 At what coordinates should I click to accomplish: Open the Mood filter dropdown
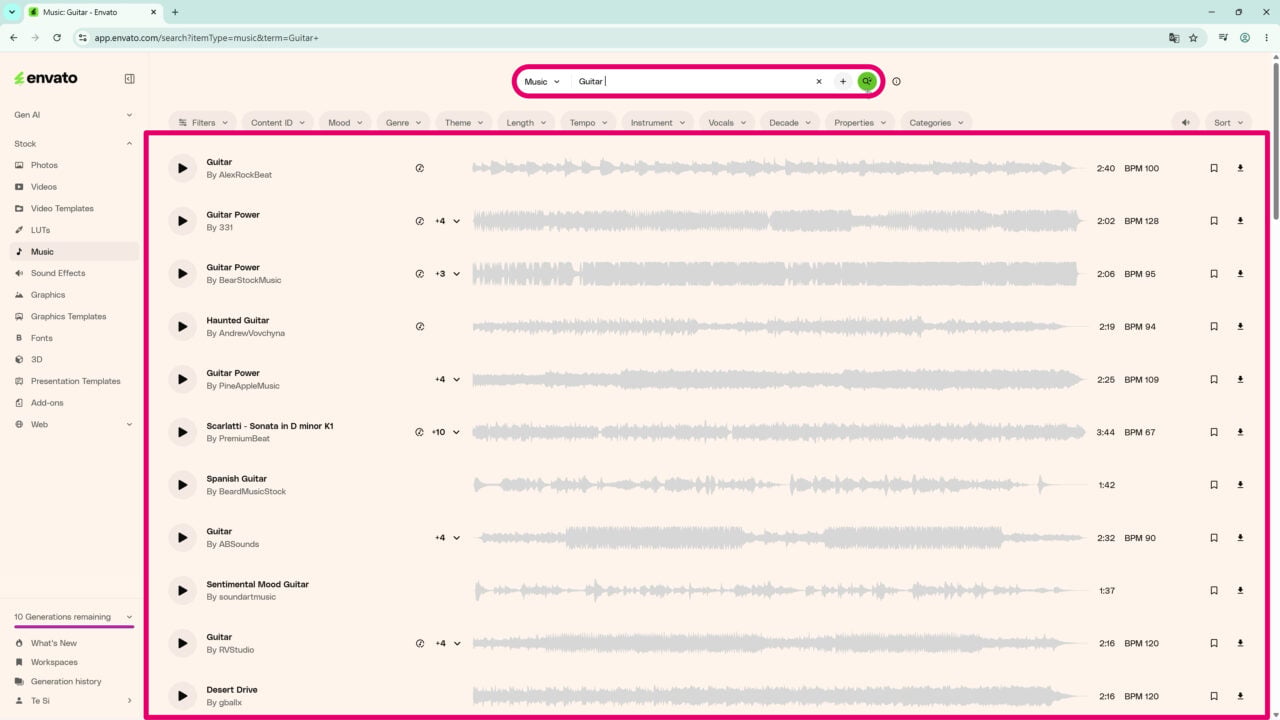pos(346,123)
